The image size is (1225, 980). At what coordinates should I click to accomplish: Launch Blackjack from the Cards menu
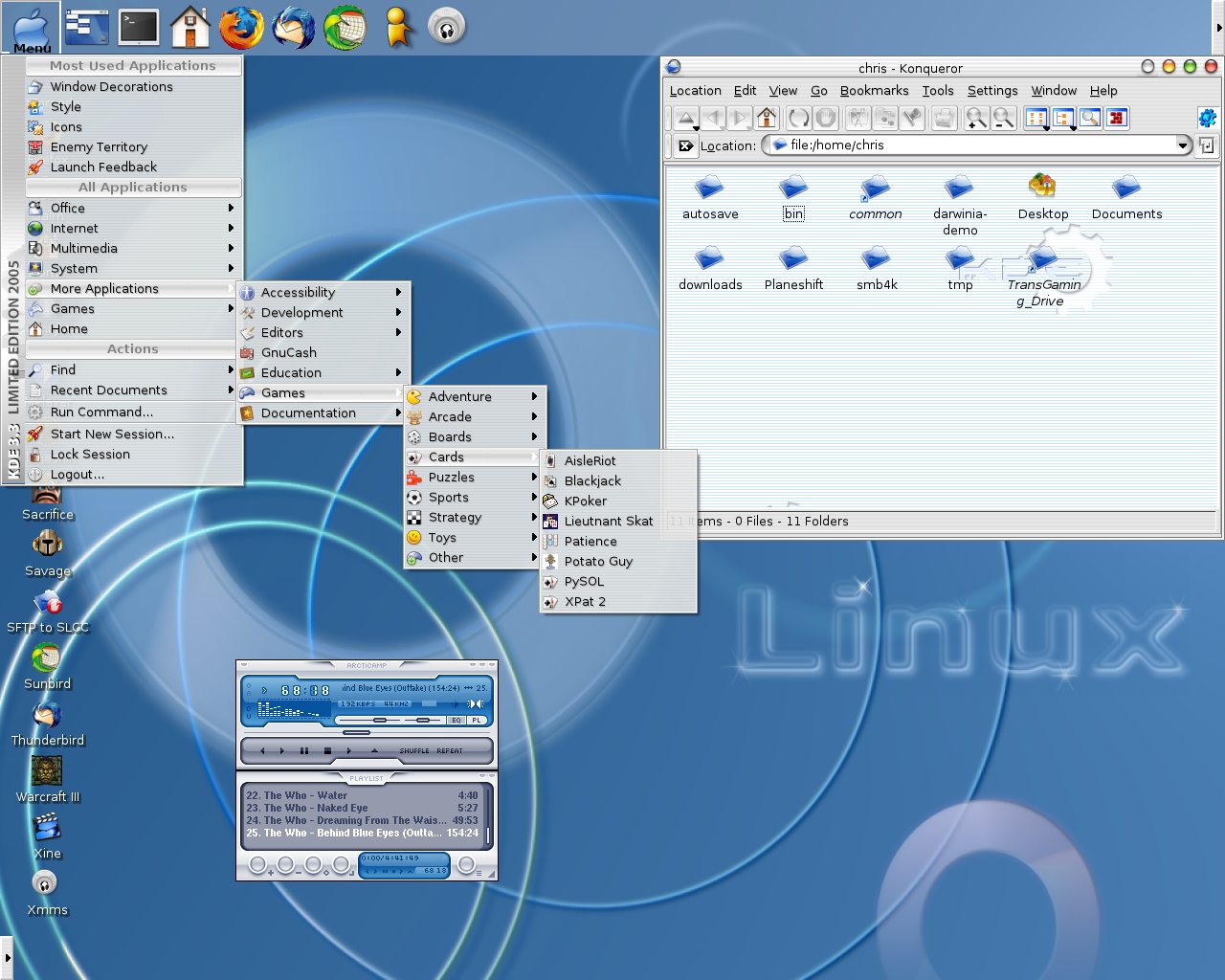(x=618, y=480)
